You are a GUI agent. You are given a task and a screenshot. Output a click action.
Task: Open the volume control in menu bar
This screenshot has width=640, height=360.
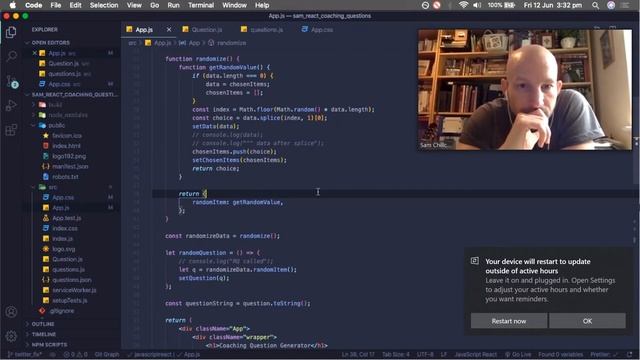click(x=476, y=5)
